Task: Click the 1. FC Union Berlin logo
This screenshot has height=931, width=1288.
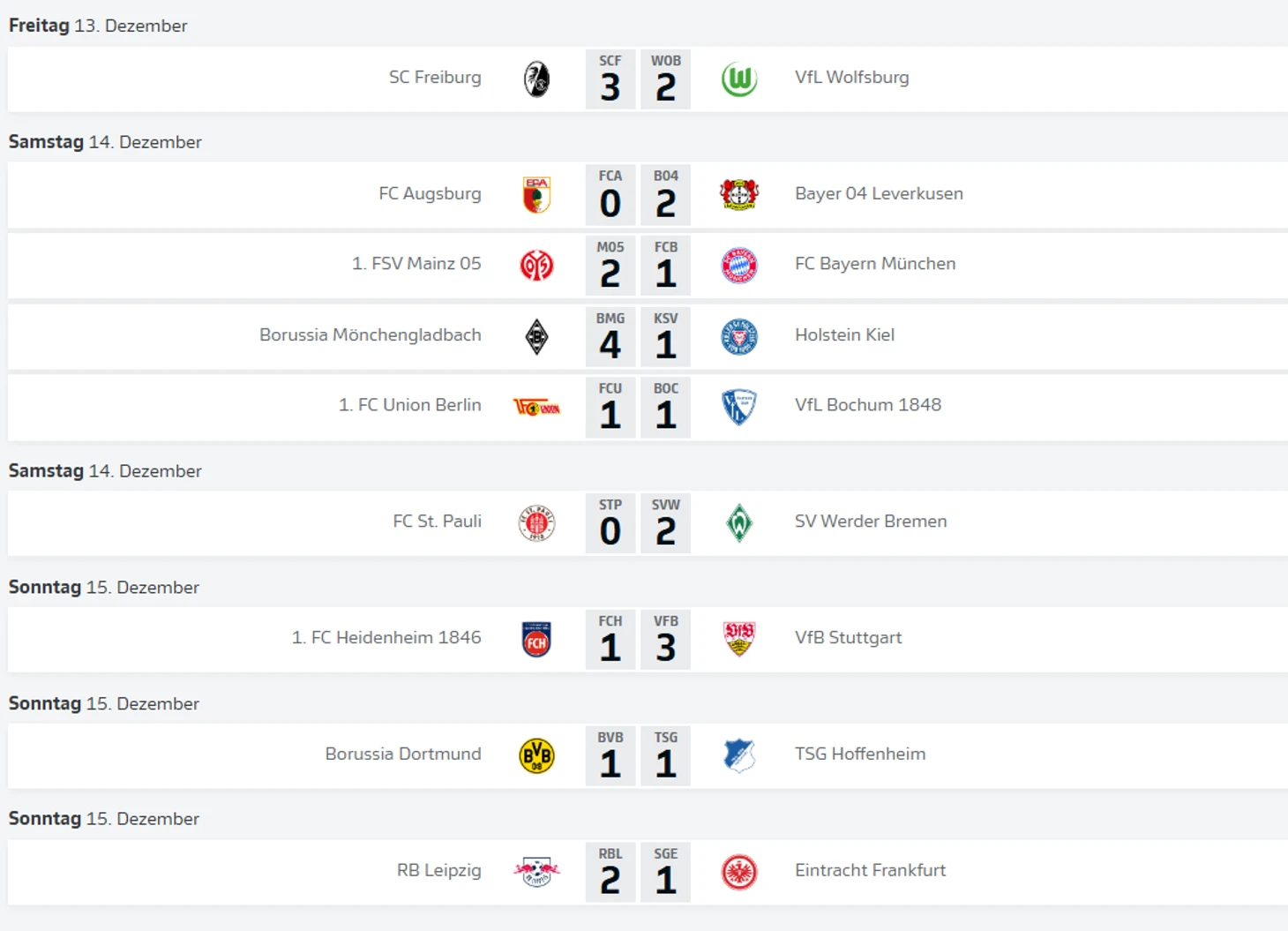Action: point(536,407)
